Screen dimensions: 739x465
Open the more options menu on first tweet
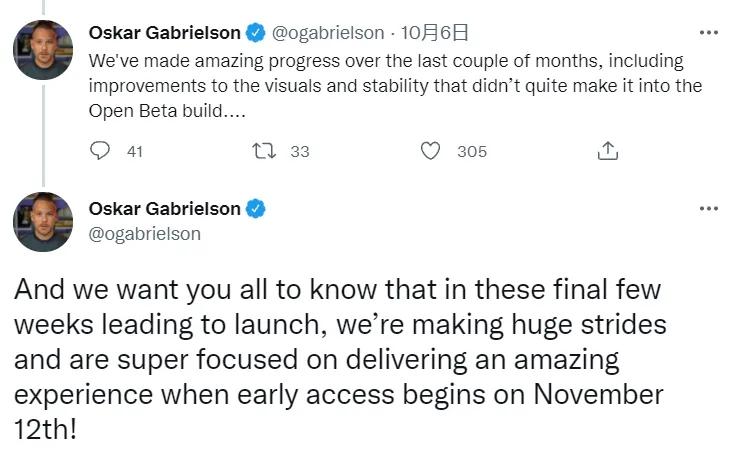tap(708, 33)
